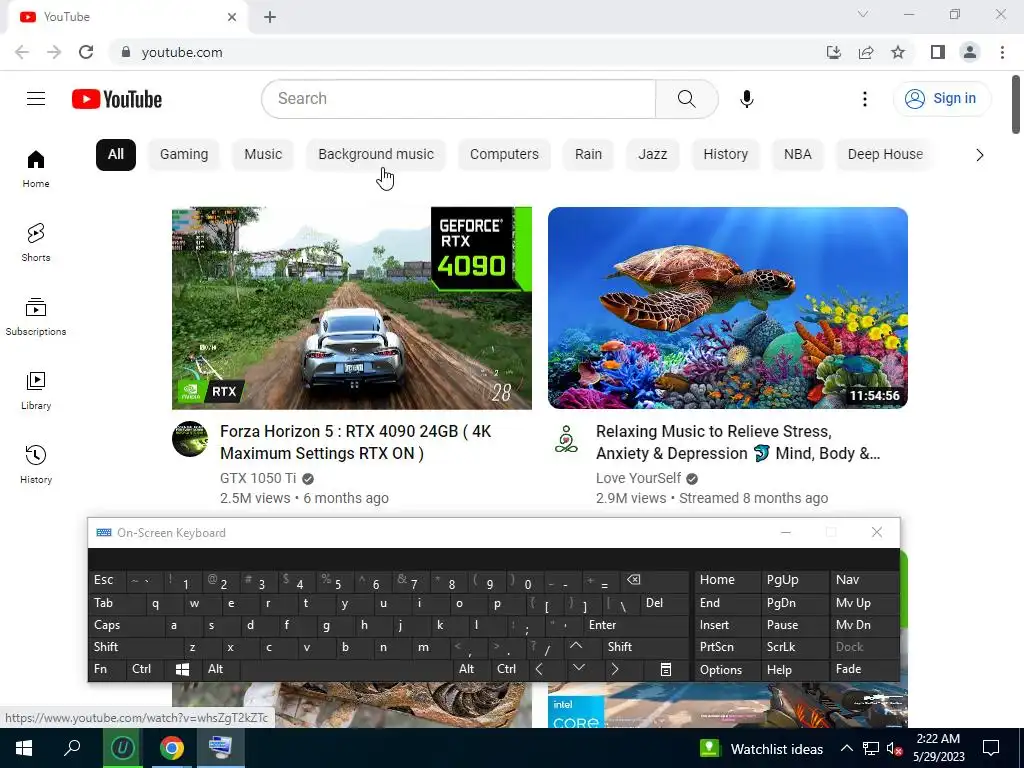
Task: Select the Computers category chip
Action: click(504, 155)
